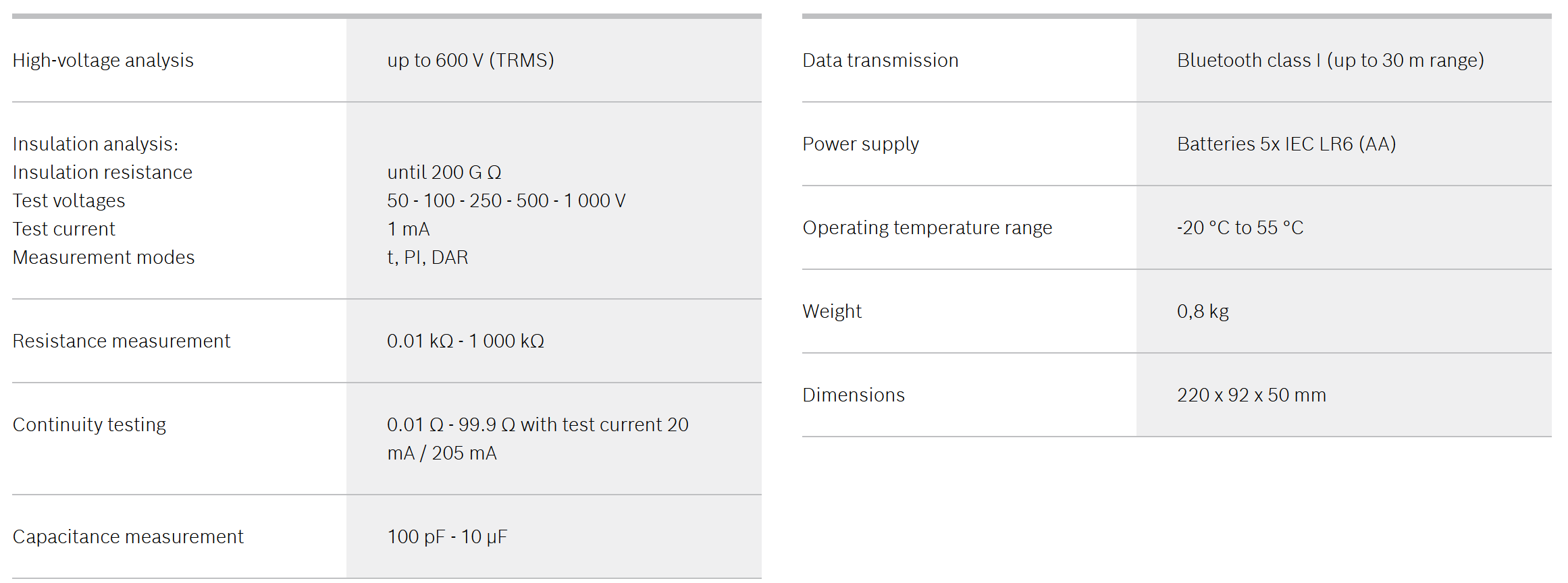Click the Data transmission label

point(880,61)
